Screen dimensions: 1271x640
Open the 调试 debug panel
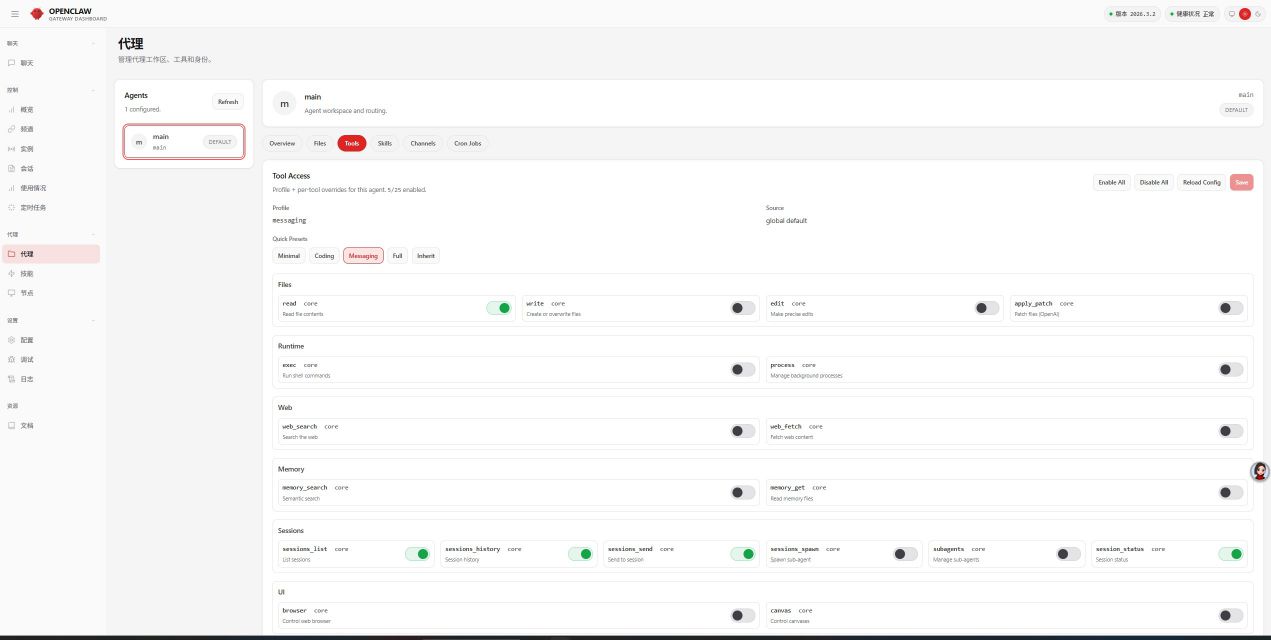pos(26,358)
